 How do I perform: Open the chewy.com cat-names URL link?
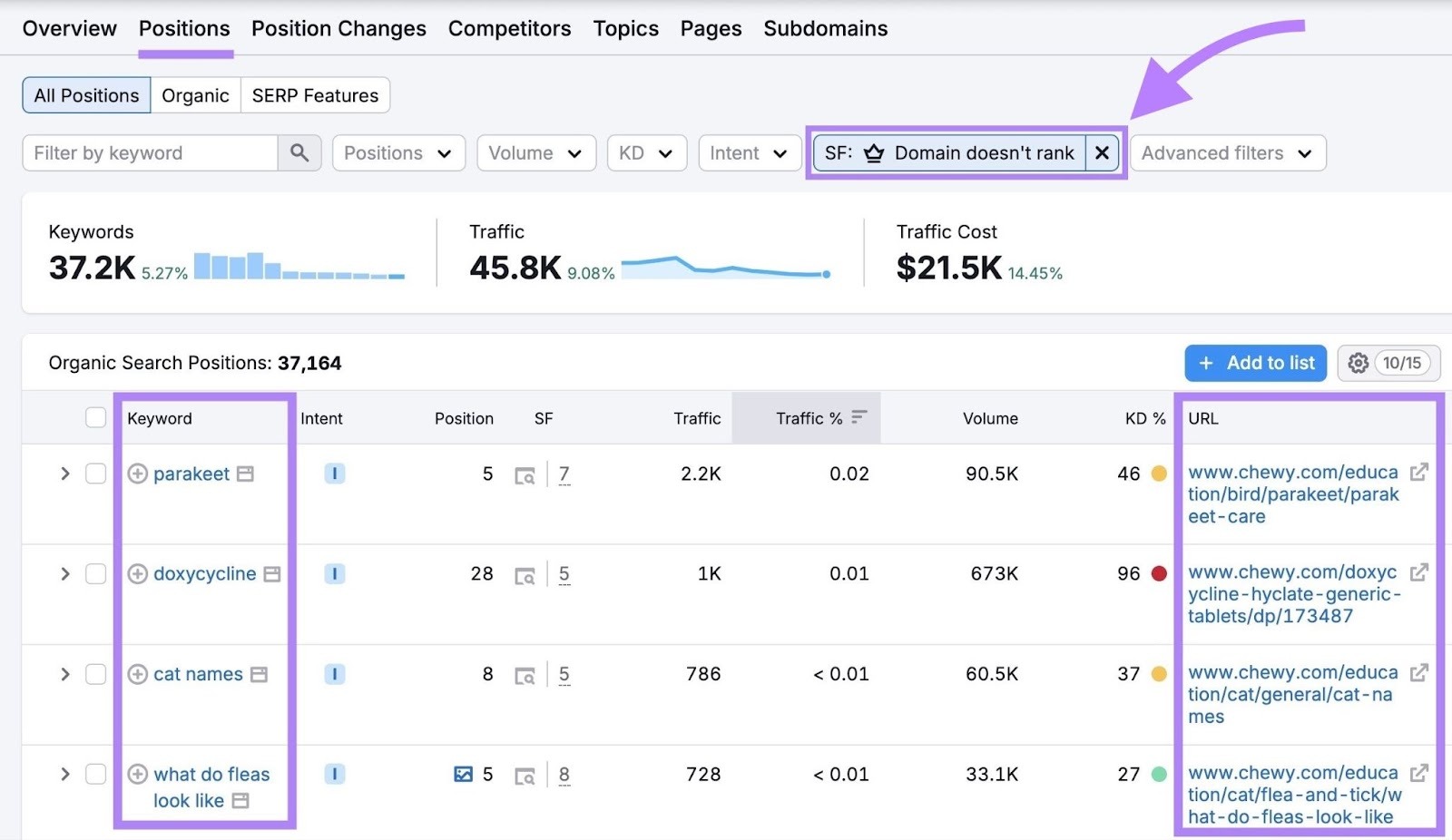[1289, 694]
